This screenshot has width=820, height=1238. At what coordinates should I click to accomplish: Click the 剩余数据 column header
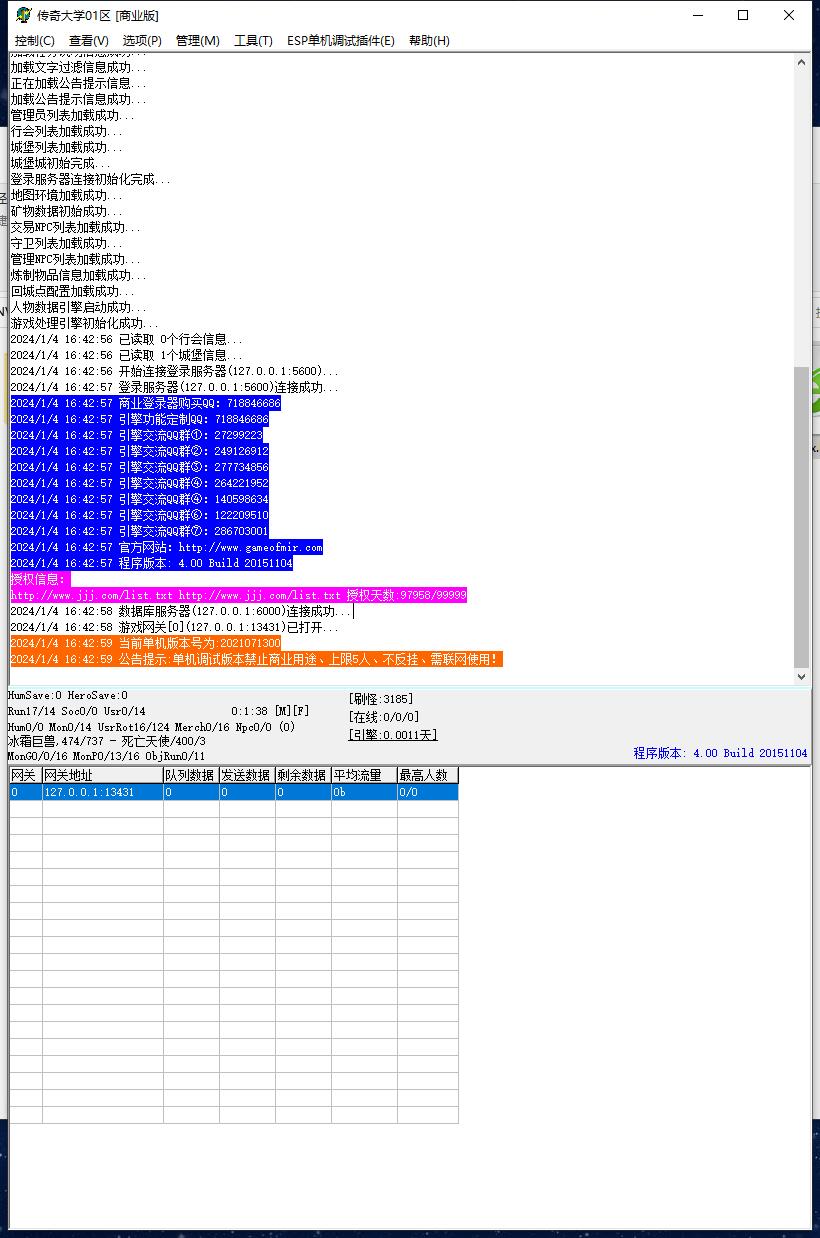point(303,775)
